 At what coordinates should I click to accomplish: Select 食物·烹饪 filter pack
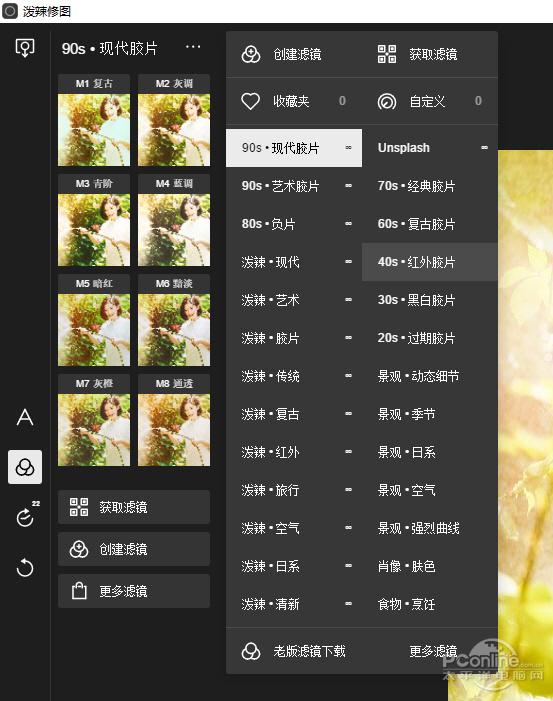(430, 604)
